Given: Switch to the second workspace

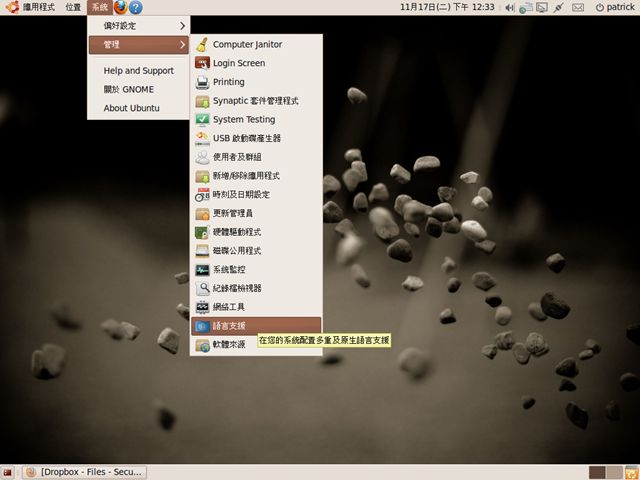Looking at the screenshot, I should coord(614,473).
